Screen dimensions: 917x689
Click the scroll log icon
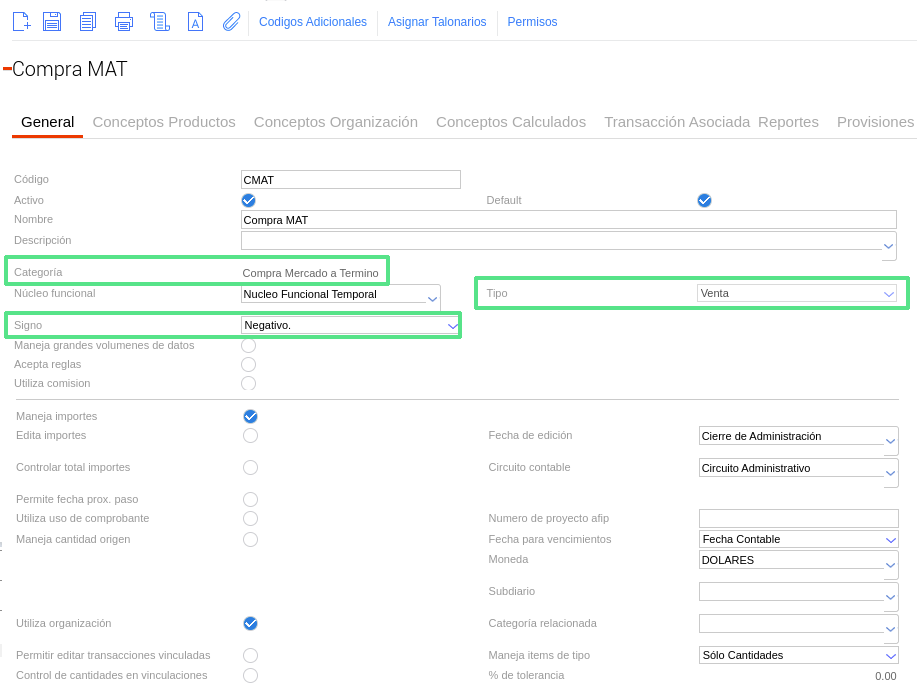pos(160,21)
